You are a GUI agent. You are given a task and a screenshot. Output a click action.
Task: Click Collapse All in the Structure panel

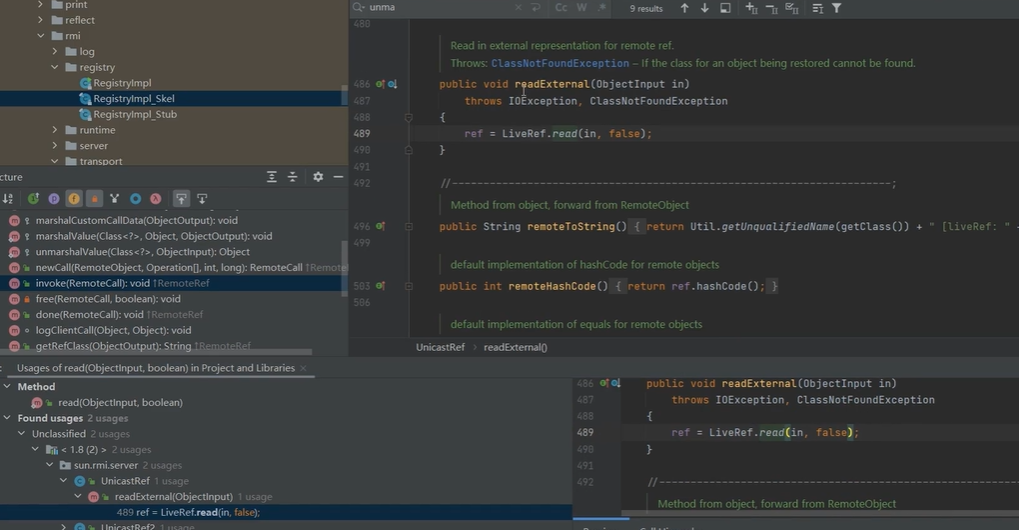click(x=293, y=177)
